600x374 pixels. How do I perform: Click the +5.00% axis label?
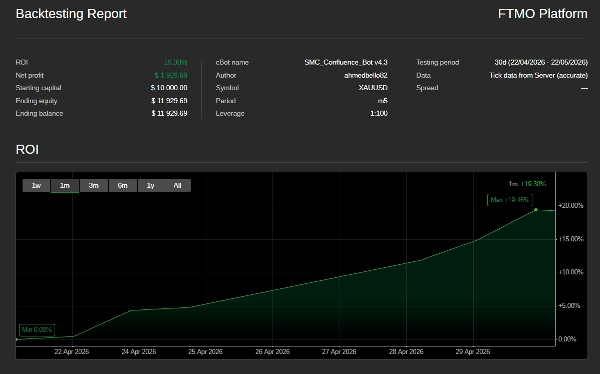[569, 305]
